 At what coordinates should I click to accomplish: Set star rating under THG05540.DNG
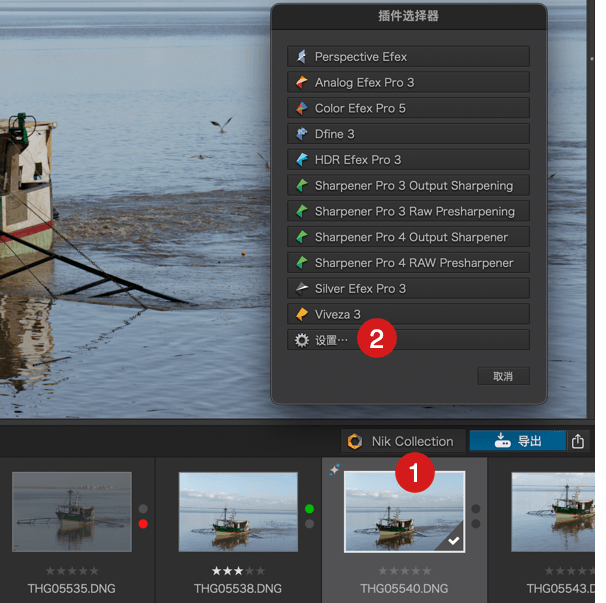coord(404,571)
